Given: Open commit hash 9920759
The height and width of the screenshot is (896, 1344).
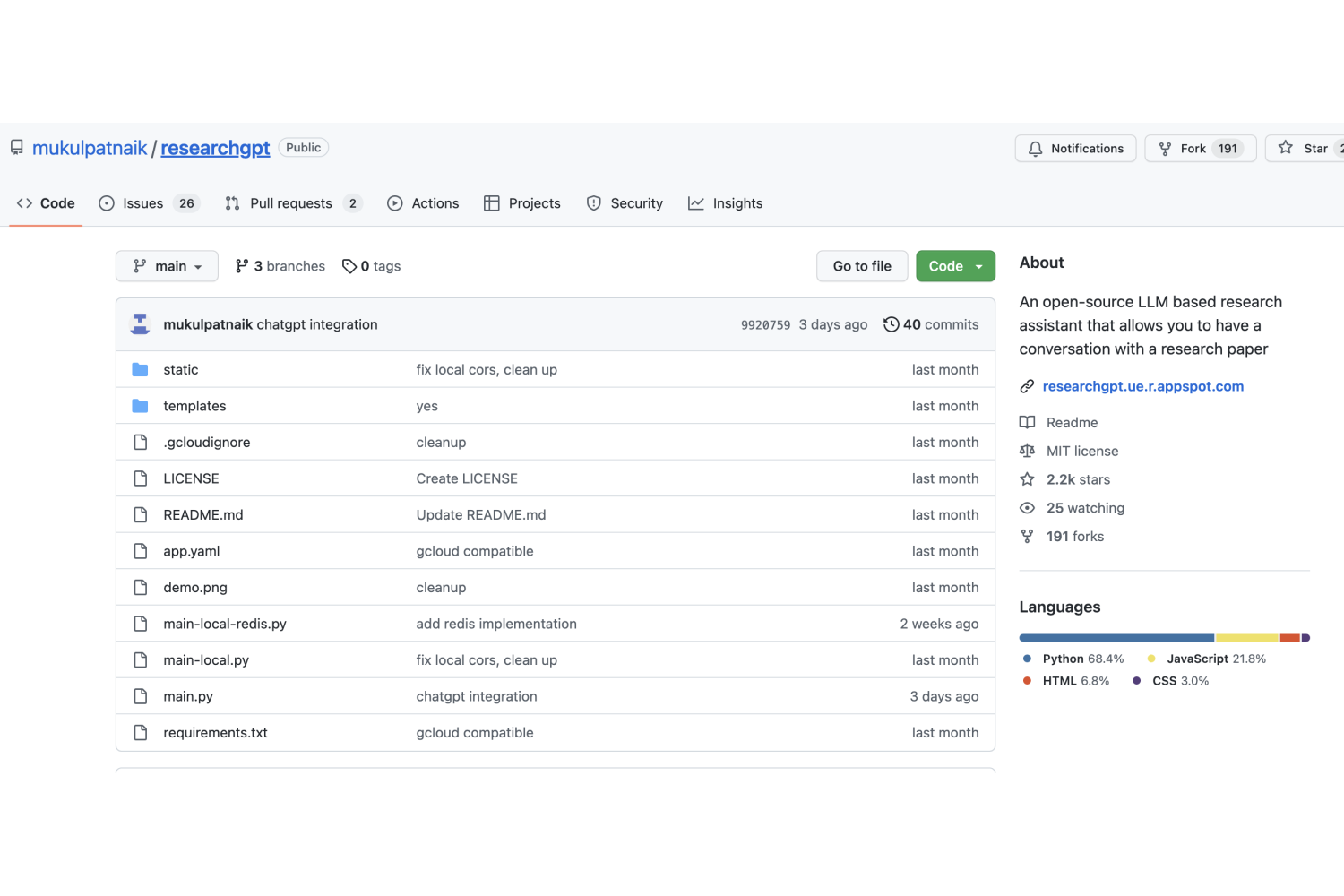Looking at the screenshot, I should tap(766, 325).
